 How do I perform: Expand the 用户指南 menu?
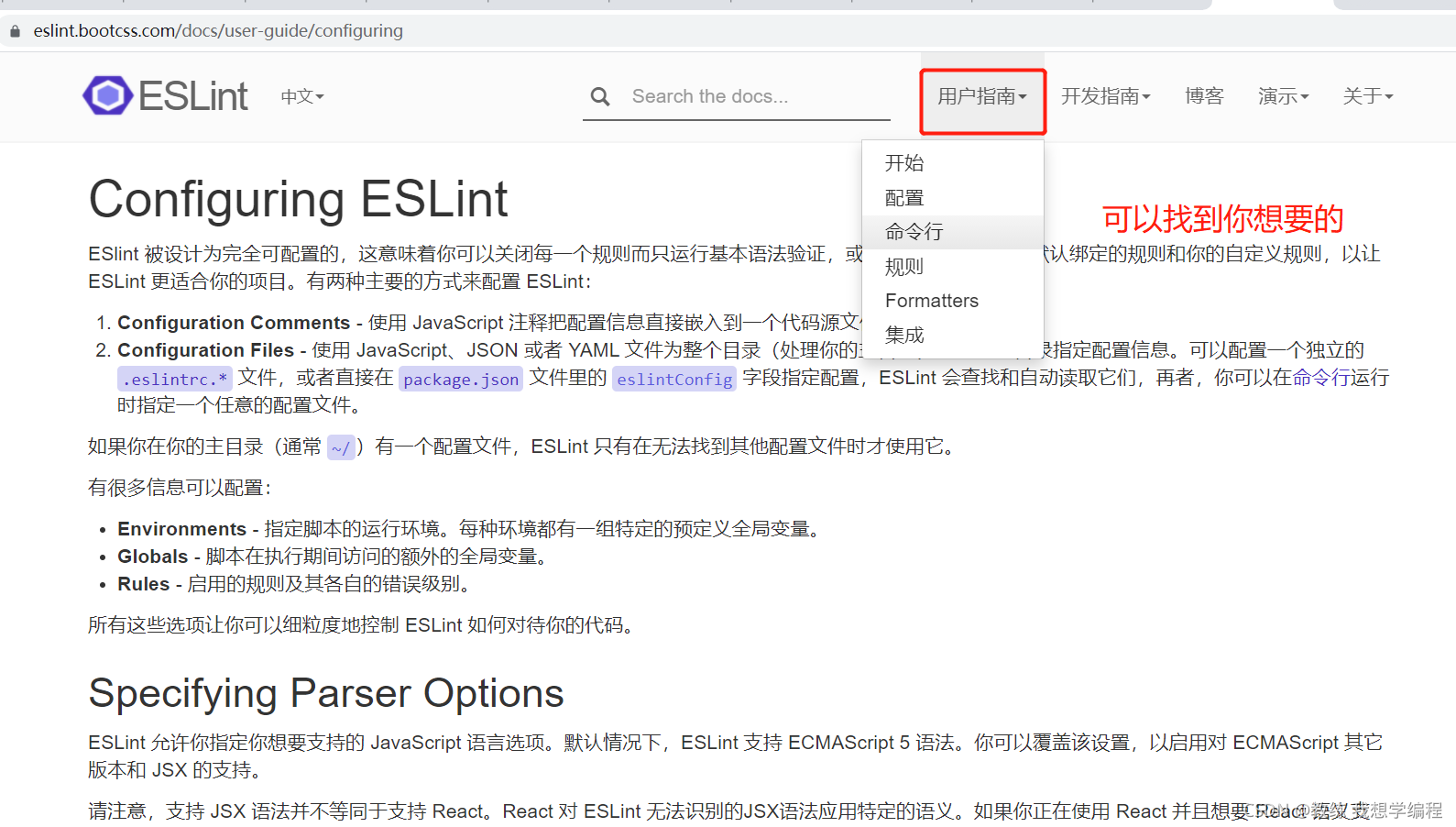[982, 96]
